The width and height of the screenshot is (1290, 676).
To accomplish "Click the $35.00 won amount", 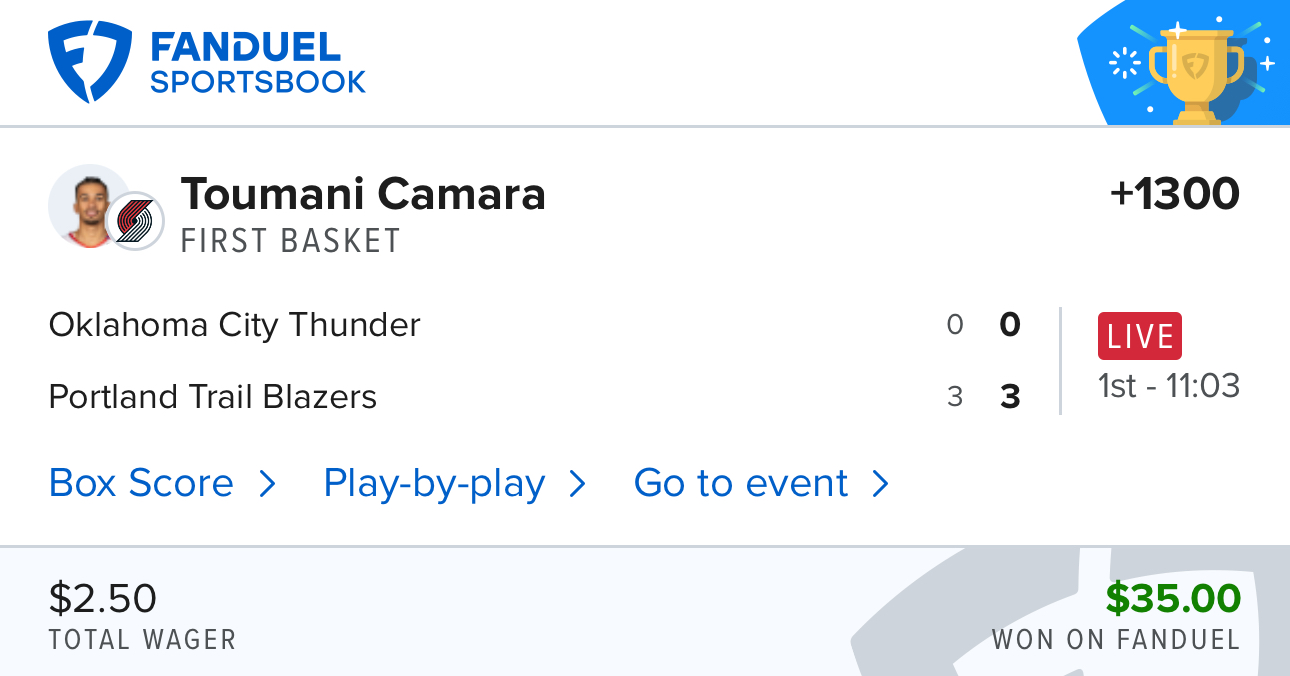I will coord(1173,598).
